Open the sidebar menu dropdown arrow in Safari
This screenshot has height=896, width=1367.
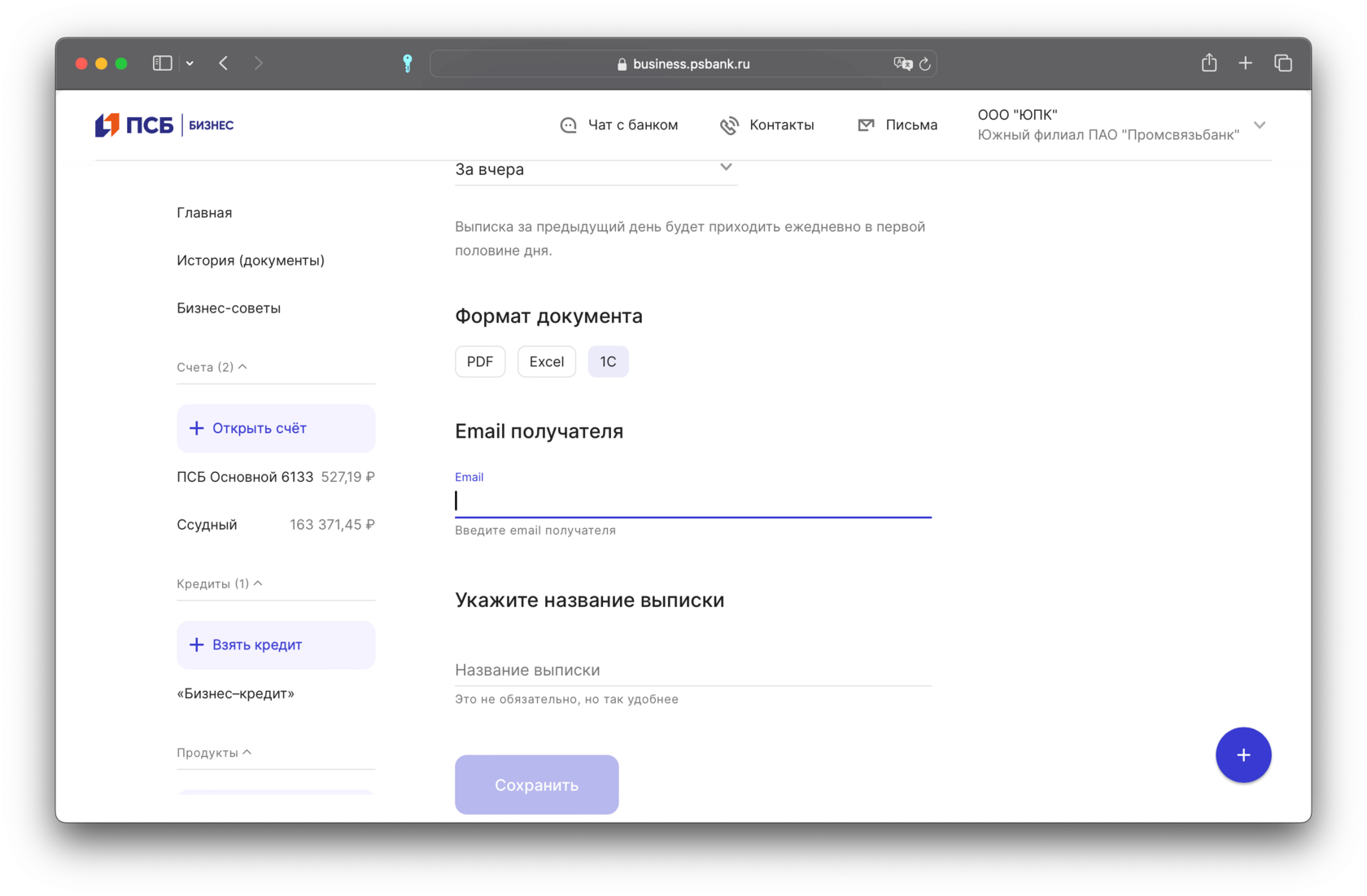(190, 63)
